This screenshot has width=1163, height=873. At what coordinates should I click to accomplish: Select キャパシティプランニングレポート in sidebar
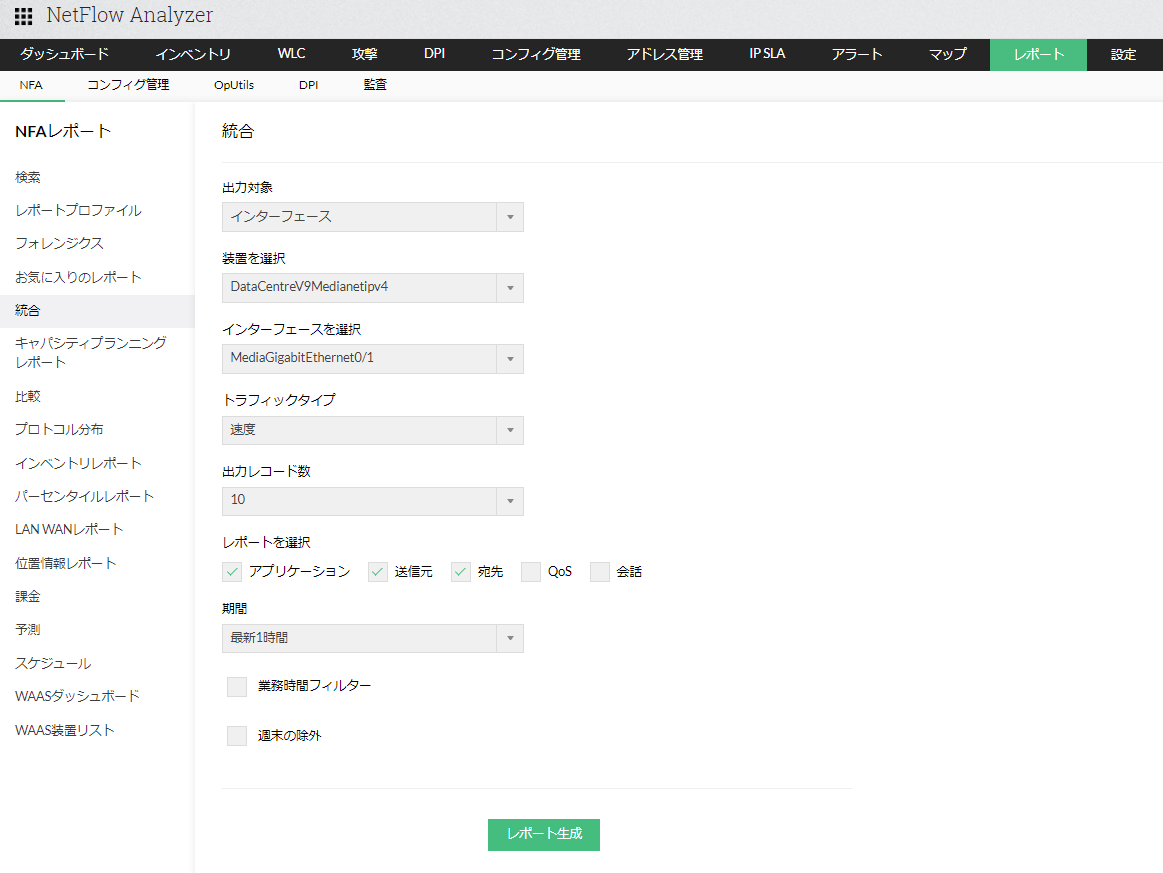coord(90,352)
